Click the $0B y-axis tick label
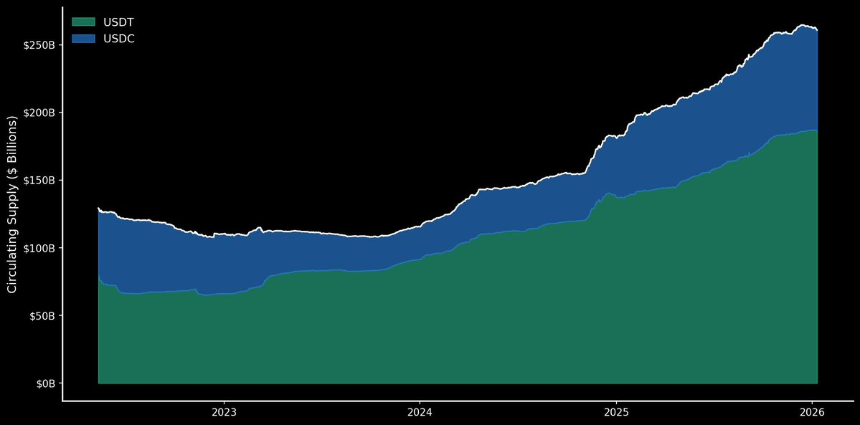Viewport: 860px width, 425px height. pos(44,383)
